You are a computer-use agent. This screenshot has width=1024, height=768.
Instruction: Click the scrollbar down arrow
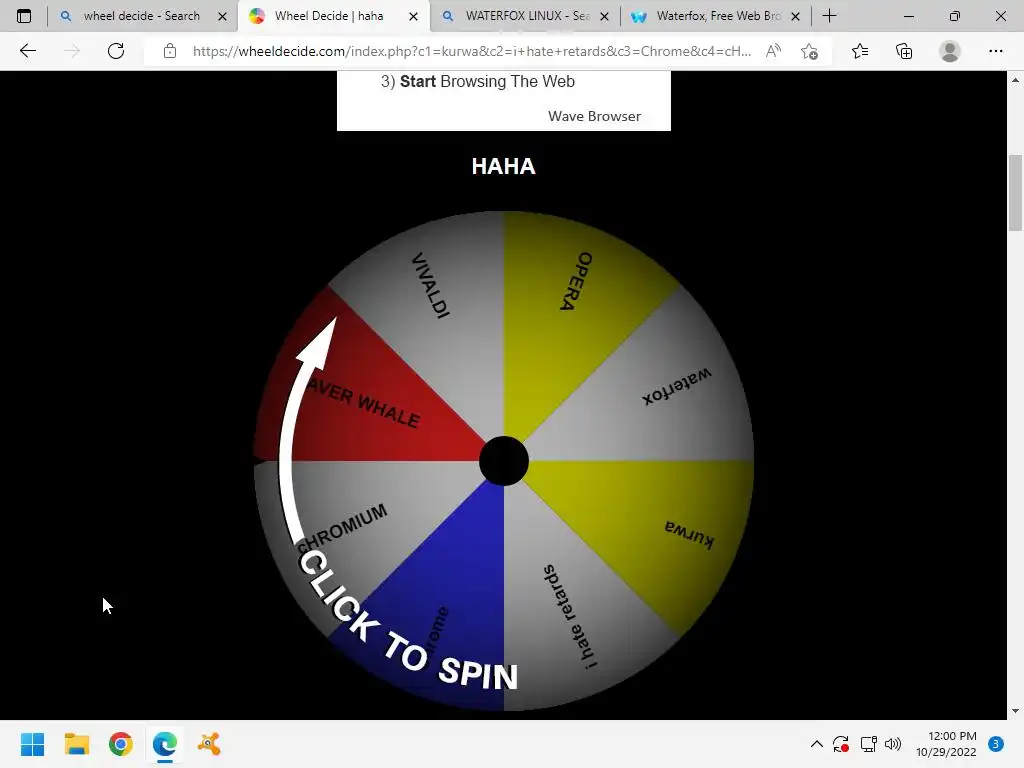click(x=1015, y=711)
